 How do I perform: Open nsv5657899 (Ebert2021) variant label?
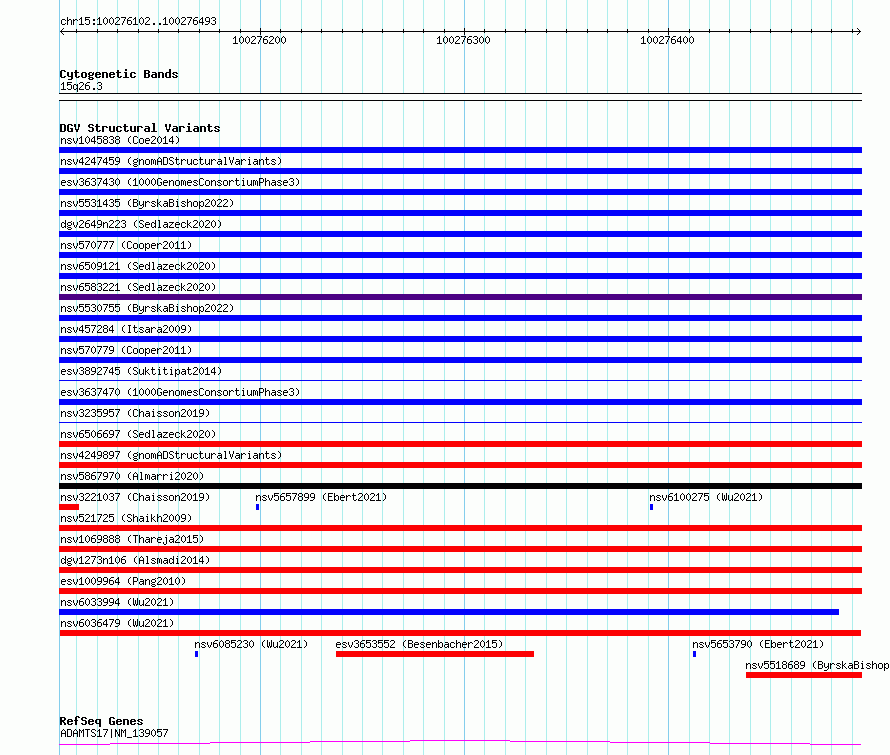tap(321, 497)
